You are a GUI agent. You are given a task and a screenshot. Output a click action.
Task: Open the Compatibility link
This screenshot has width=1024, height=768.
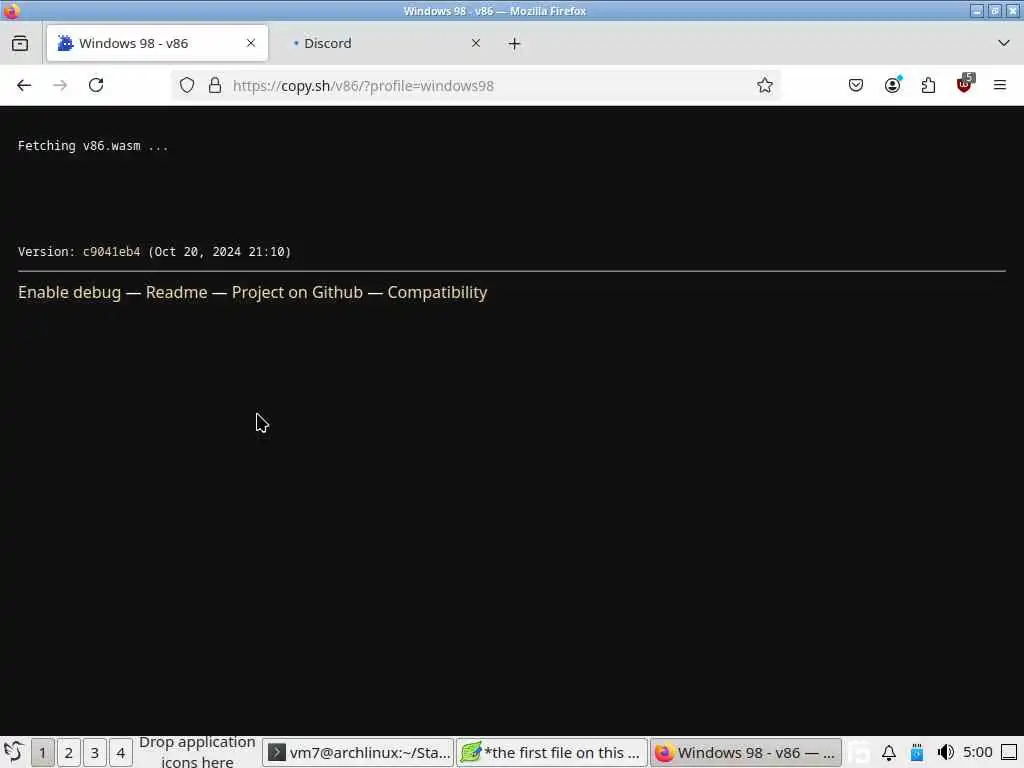pyautogui.click(x=438, y=293)
